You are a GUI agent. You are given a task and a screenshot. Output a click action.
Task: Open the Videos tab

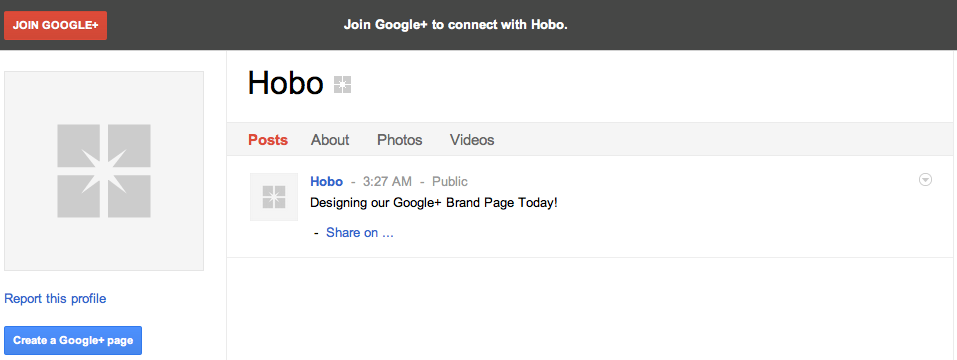pyautogui.click(x=472, y=140)
